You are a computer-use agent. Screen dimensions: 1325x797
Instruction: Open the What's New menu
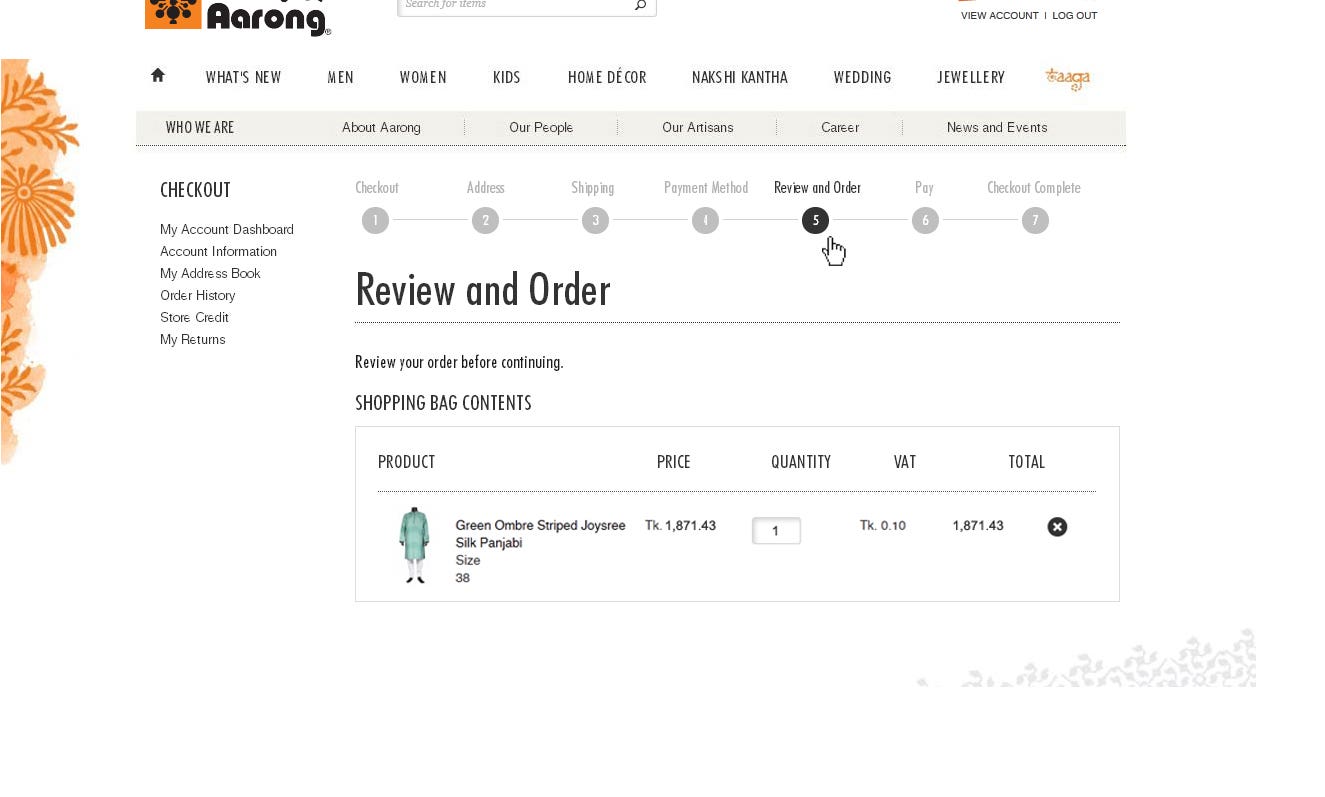(243, 77)
